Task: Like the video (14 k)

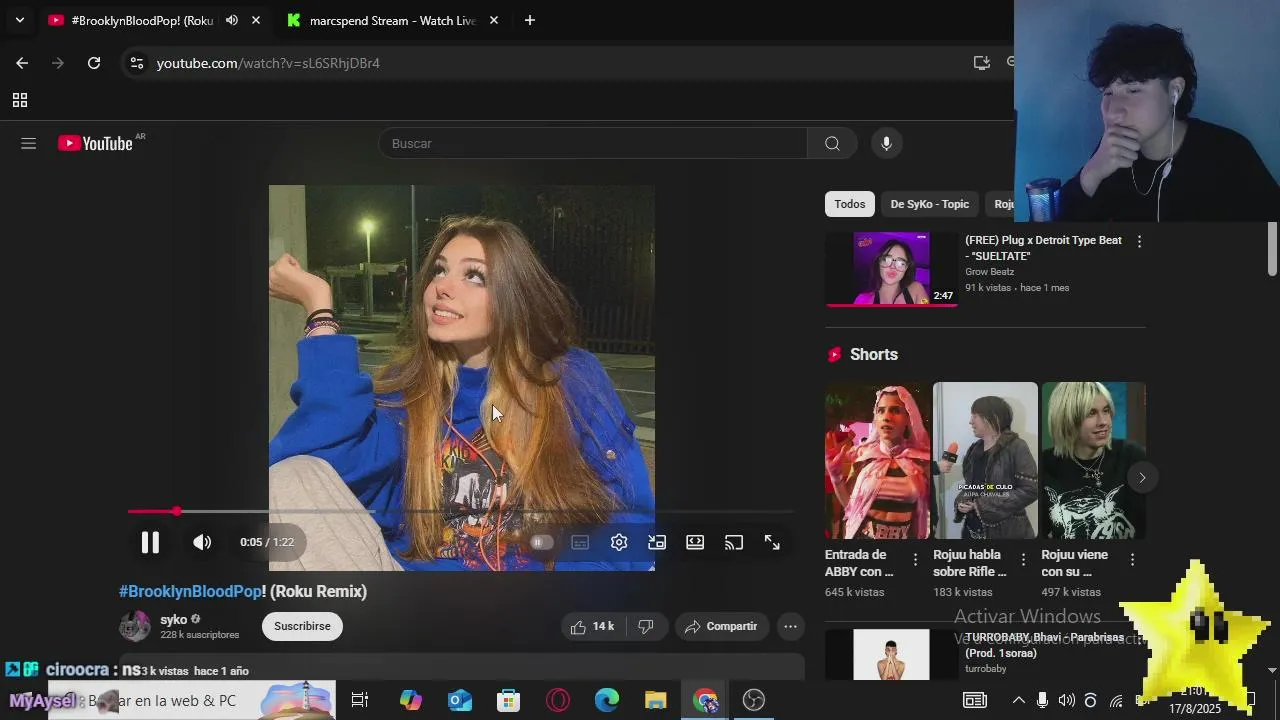Action: (592, 626)
